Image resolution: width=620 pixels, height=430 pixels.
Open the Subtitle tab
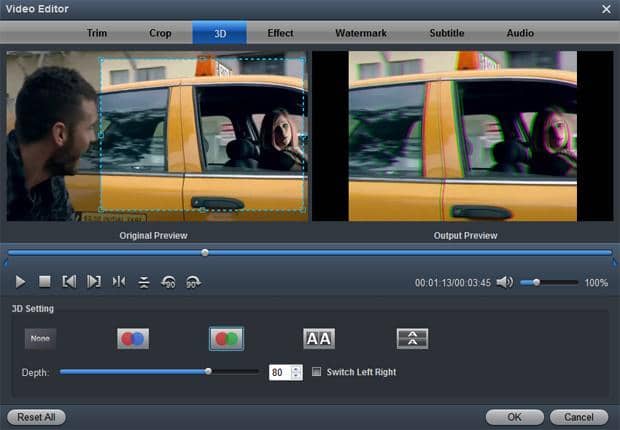[x=447, y=33]
